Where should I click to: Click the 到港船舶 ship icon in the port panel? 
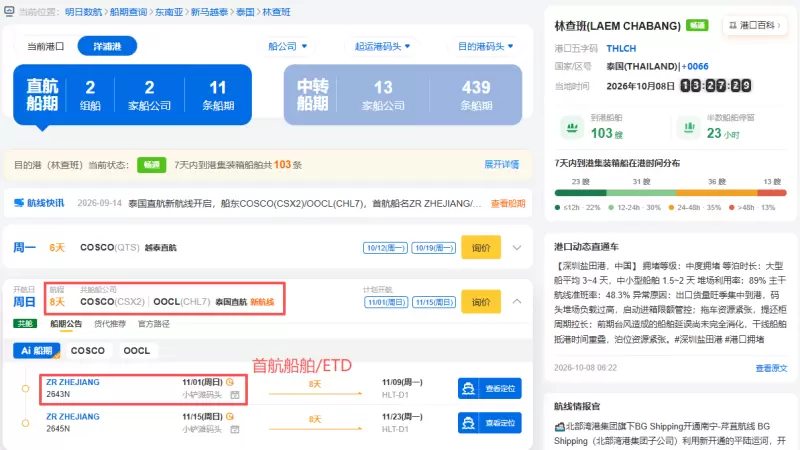point(572,127)
